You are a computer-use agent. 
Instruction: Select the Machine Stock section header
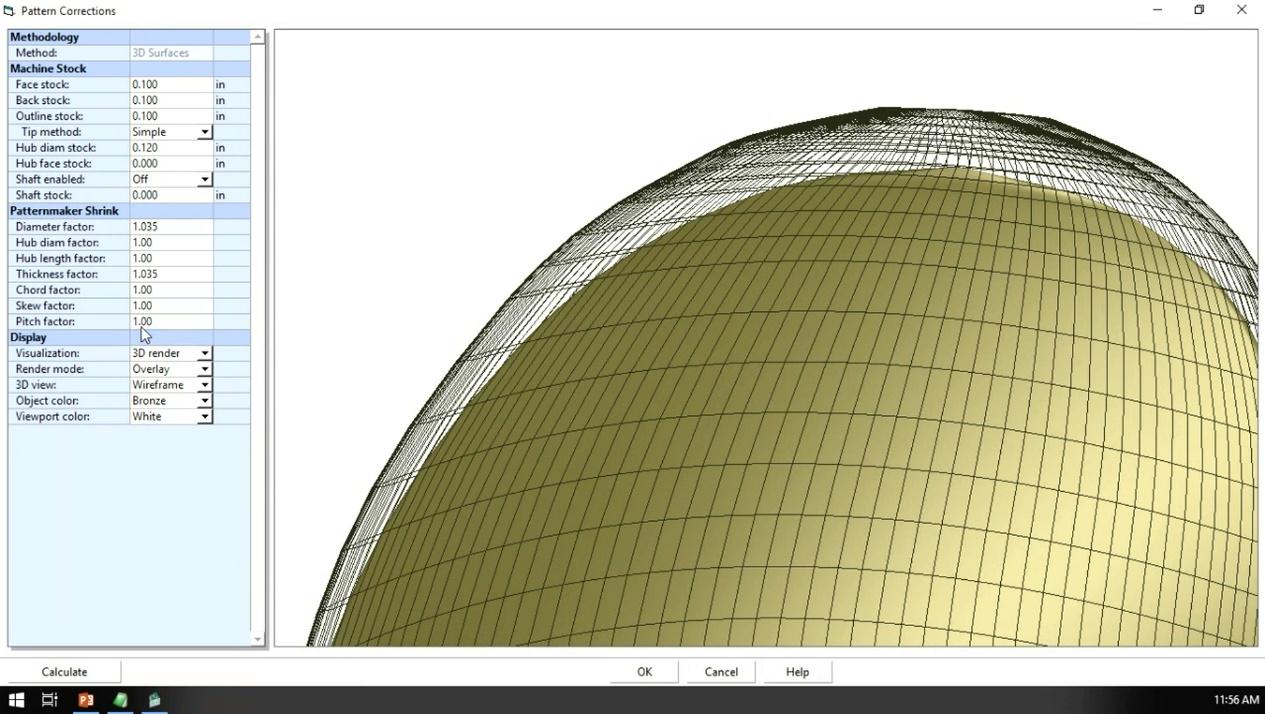click(48, 68)
